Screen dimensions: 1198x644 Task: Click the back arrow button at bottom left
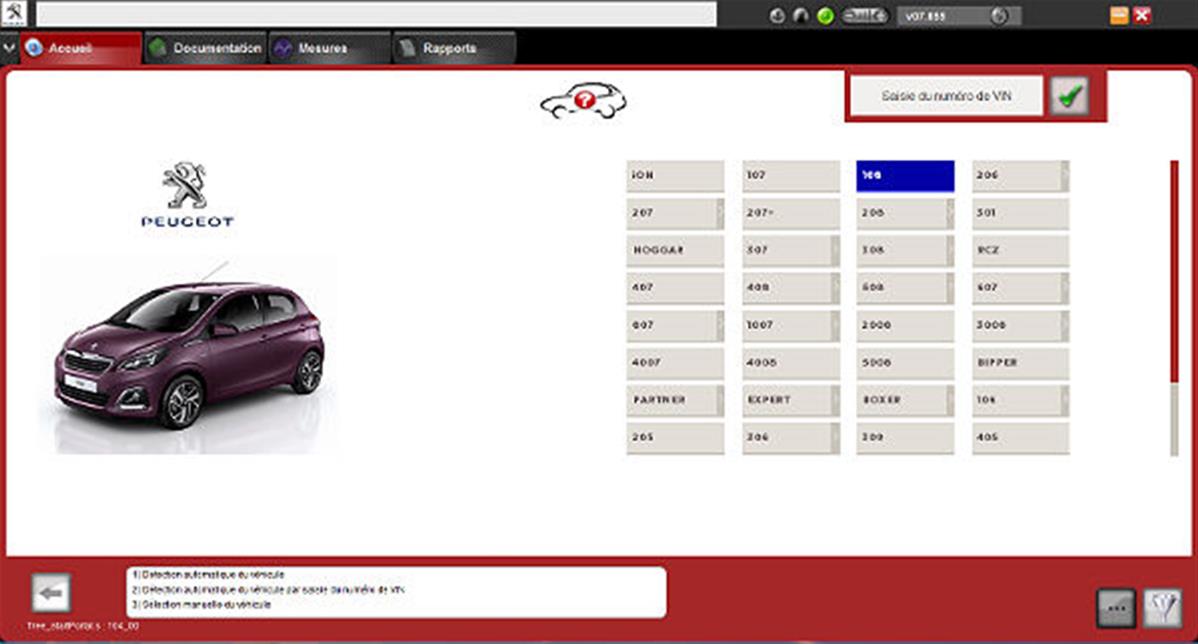click(51, 593)
